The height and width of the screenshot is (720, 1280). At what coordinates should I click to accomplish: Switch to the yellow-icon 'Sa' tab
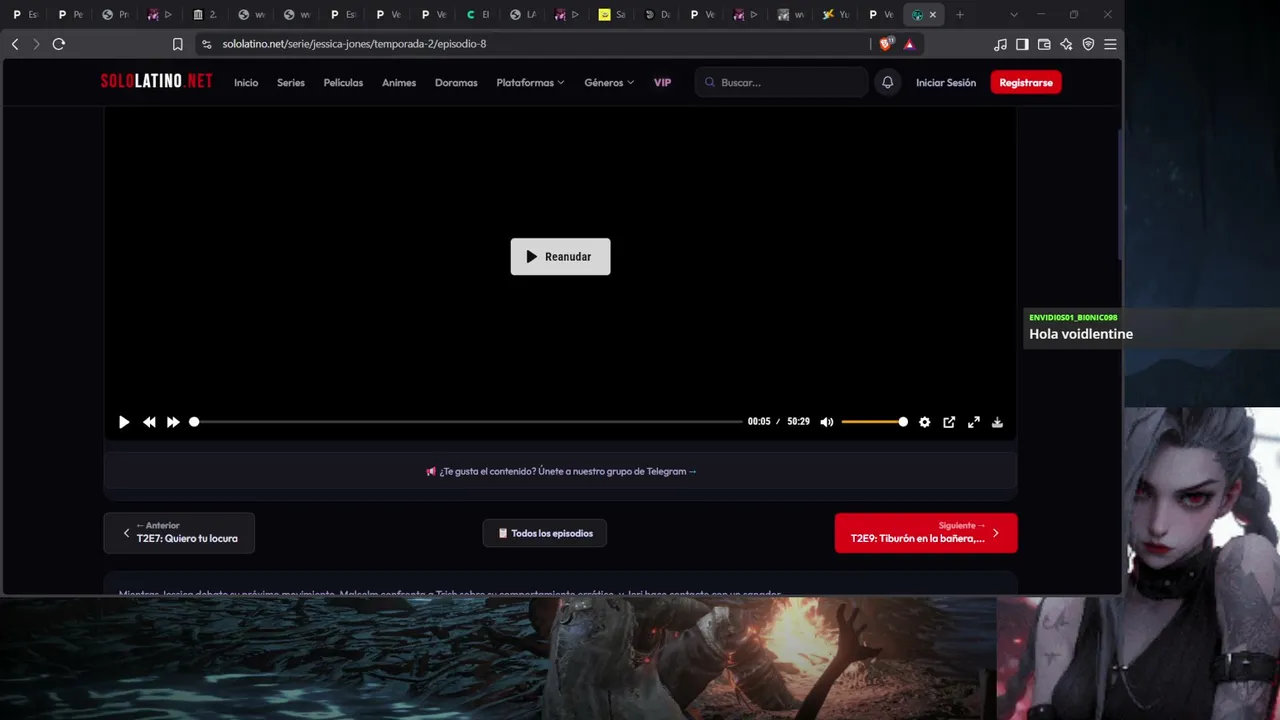[x=612, y=15]
